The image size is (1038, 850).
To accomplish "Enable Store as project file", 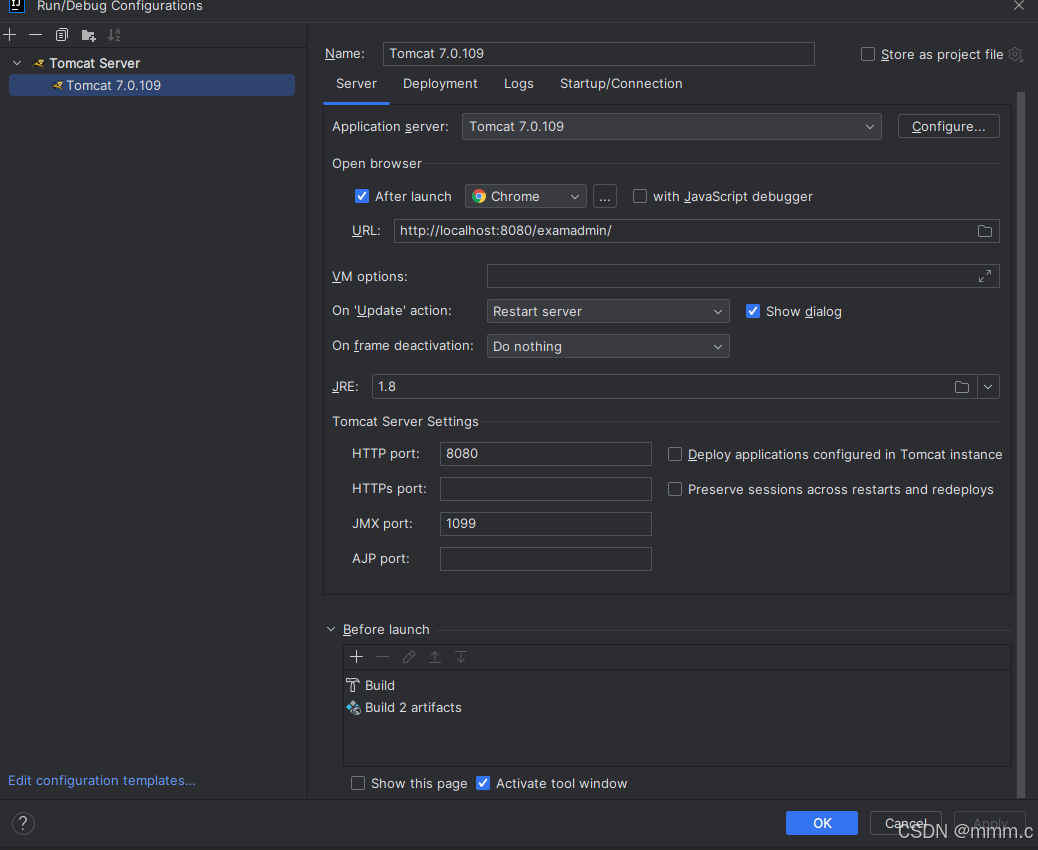I will pos(868,54).
